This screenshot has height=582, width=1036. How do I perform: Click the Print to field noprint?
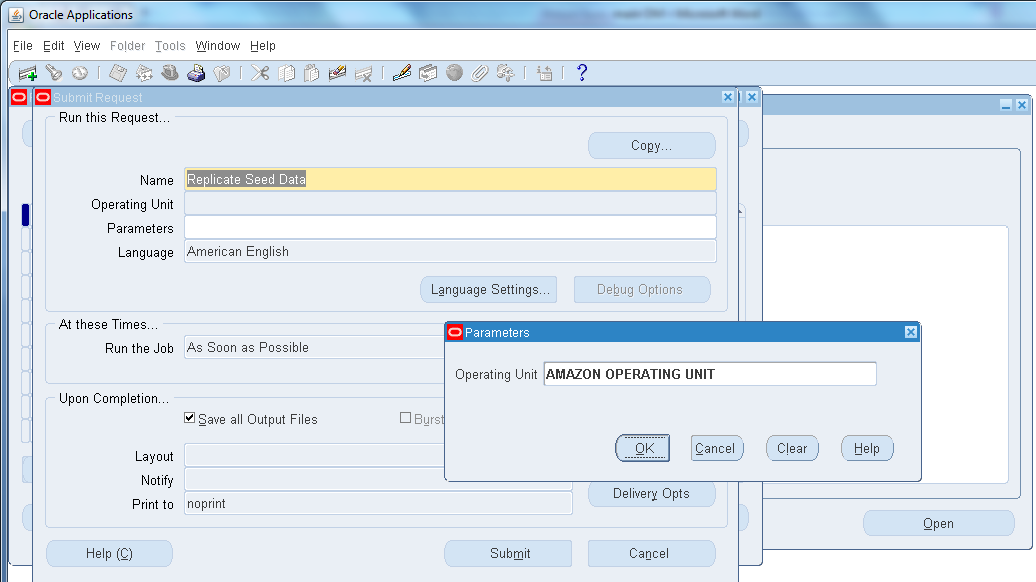click(x=378, y=503)
